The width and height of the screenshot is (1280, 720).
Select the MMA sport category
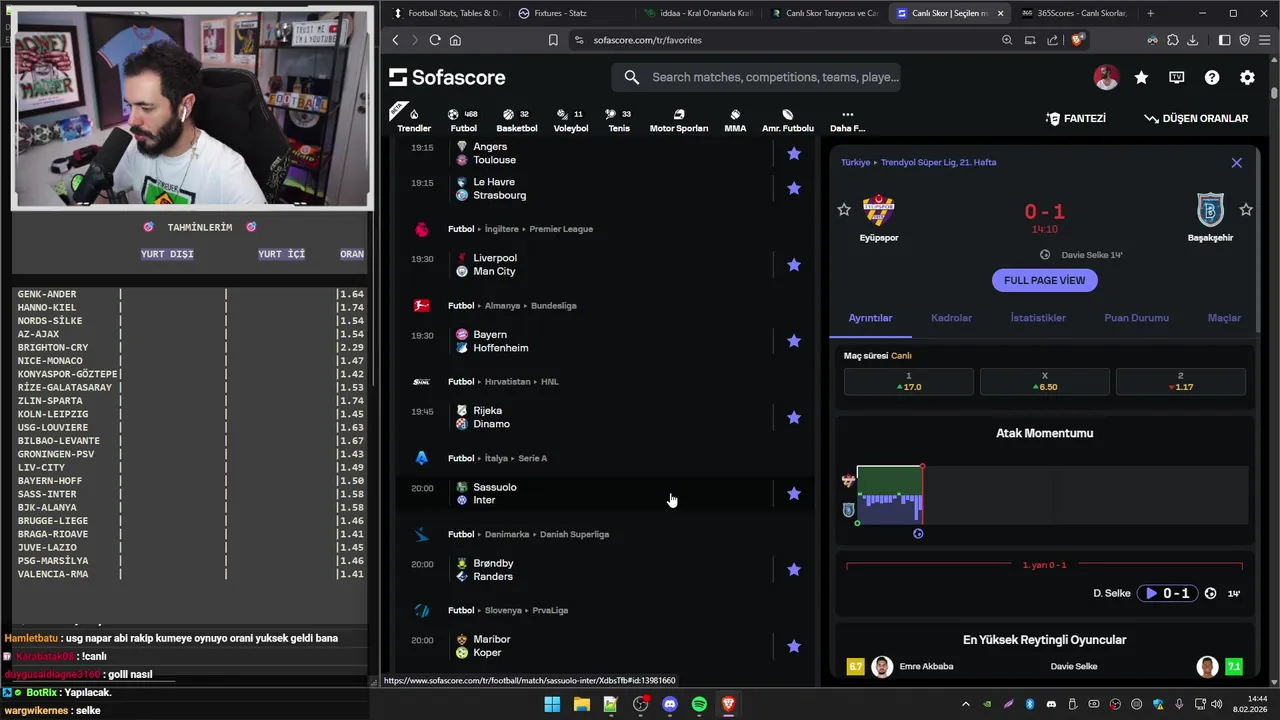coord(735,120)
